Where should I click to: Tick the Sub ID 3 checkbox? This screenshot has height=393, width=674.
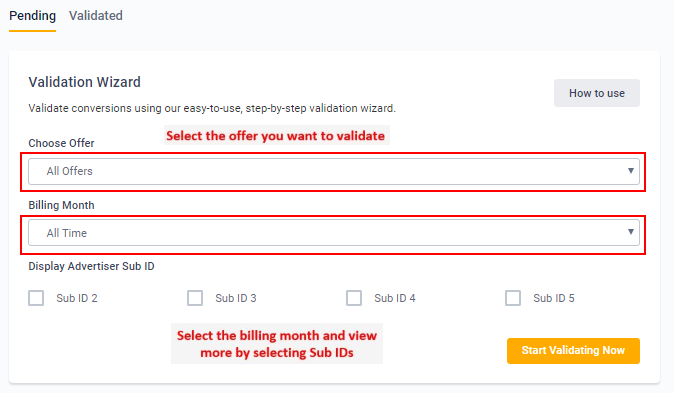(x=195, y=298)
